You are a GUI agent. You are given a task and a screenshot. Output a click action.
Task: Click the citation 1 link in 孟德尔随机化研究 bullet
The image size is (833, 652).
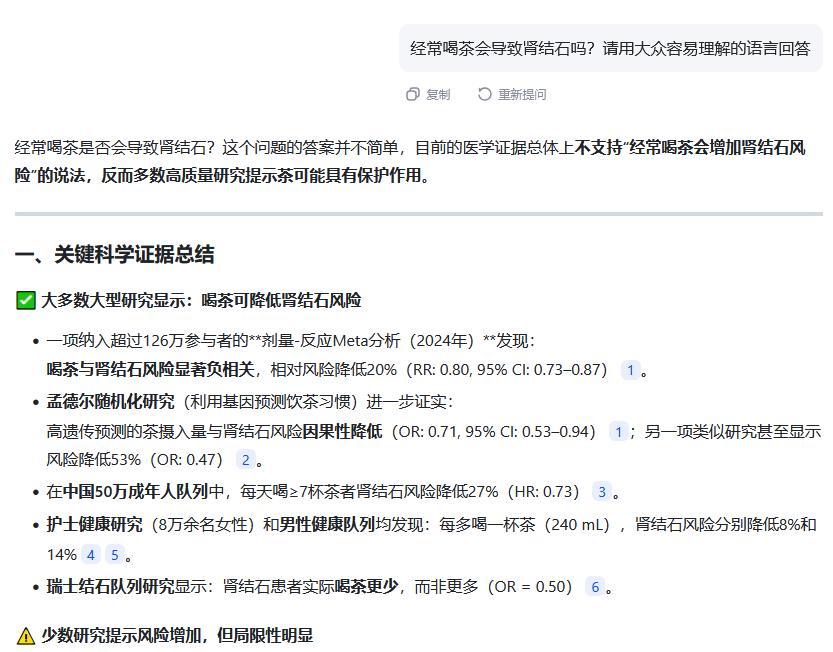[618, 430]
